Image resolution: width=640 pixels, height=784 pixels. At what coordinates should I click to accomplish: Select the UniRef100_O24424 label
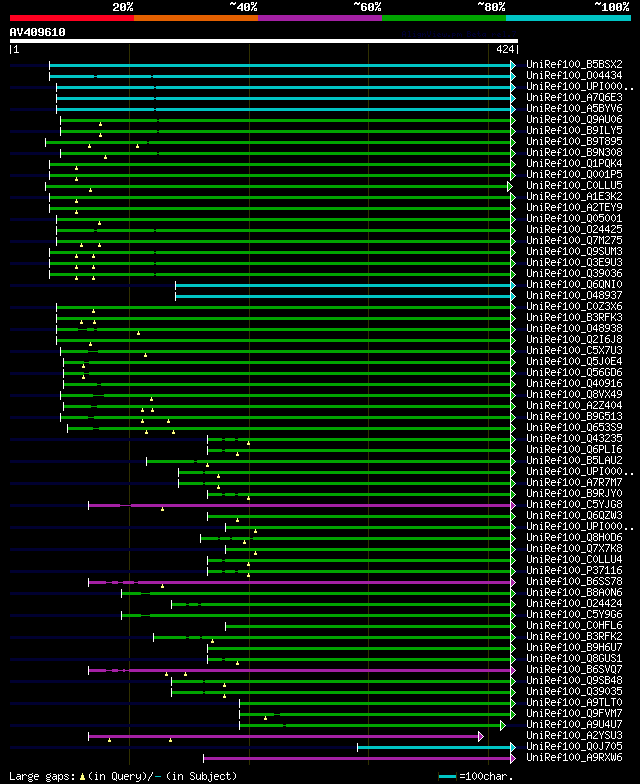[x=574, y=604]
